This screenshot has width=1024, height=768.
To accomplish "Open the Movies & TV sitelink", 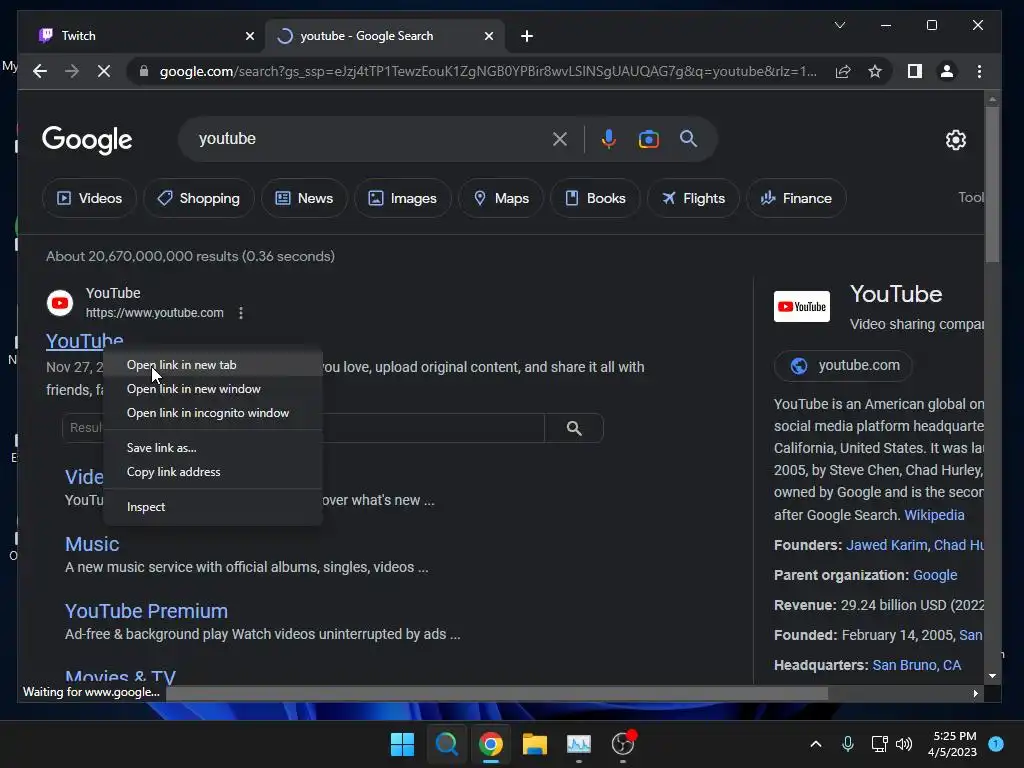I will (120, 675).
